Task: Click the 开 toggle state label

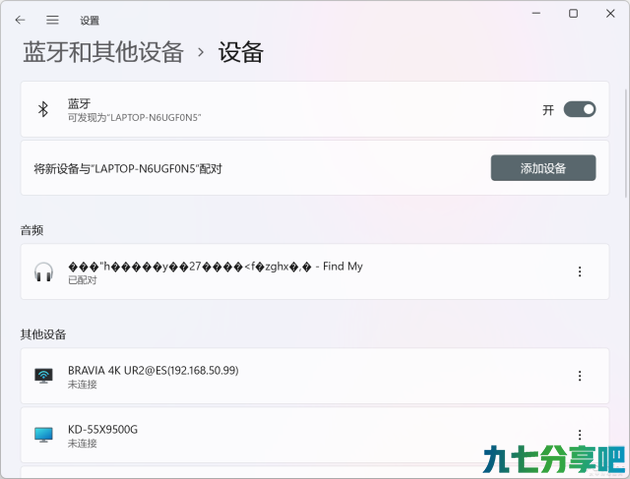Action: [x=548, y=110]
